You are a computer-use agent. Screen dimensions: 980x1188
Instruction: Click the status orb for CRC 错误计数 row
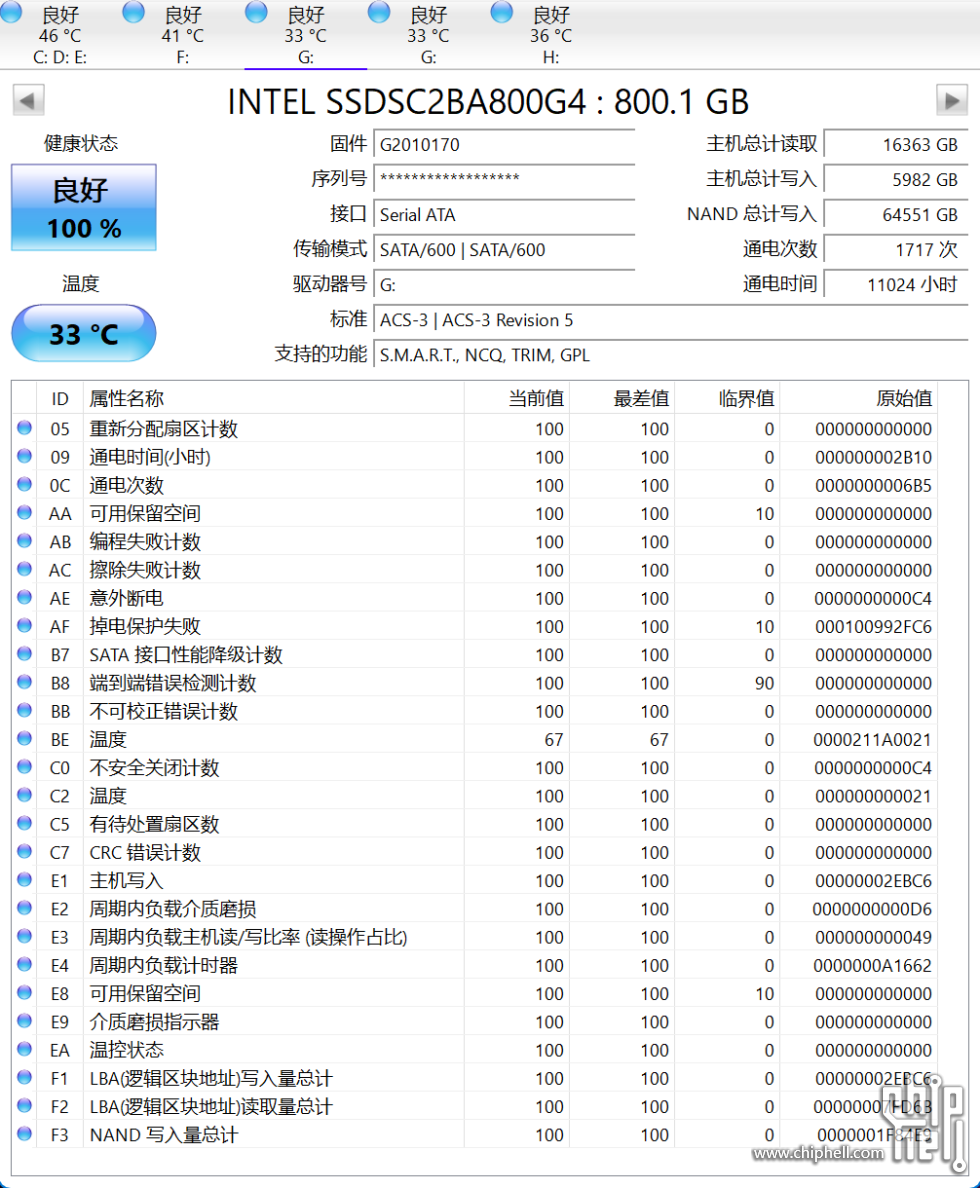tap(24, 853)
